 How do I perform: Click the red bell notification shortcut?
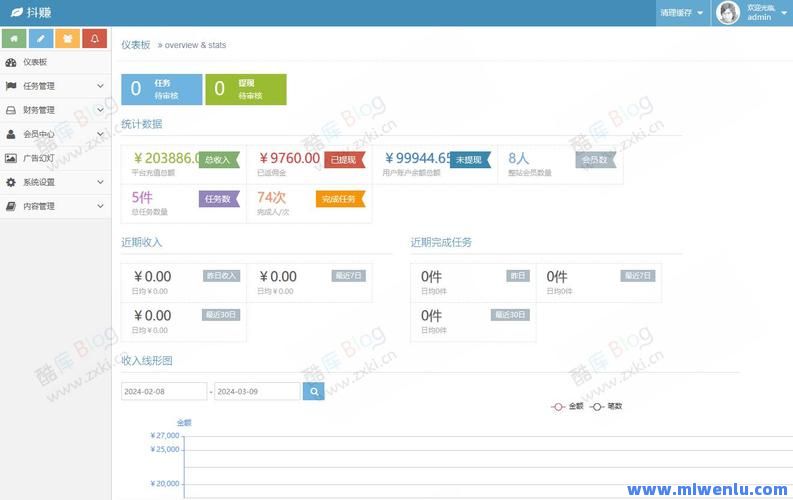tap(95, 38)
